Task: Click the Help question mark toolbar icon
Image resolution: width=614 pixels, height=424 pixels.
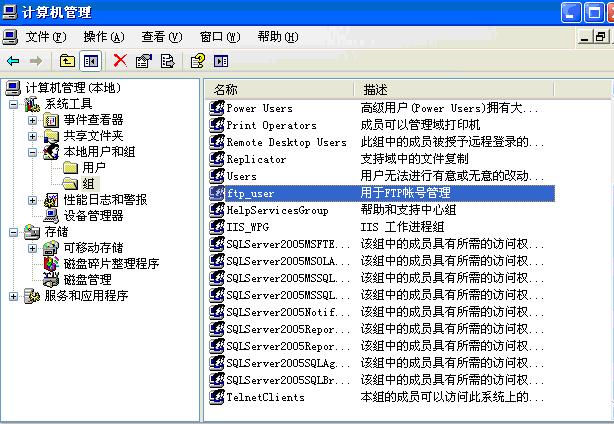Action: point(198,60)
